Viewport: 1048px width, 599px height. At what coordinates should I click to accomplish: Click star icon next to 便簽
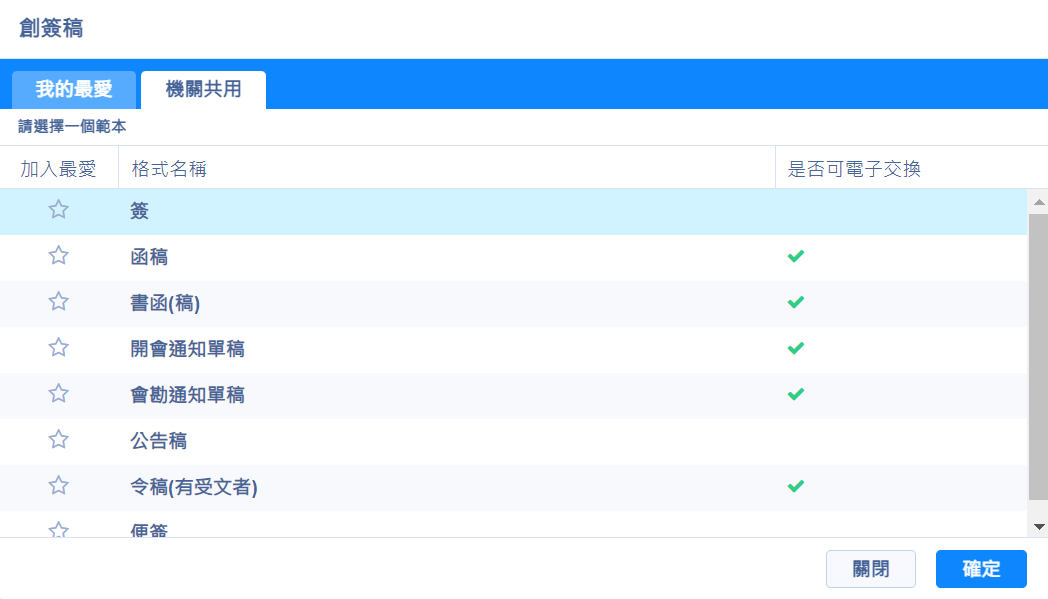(x=59, y=530)
